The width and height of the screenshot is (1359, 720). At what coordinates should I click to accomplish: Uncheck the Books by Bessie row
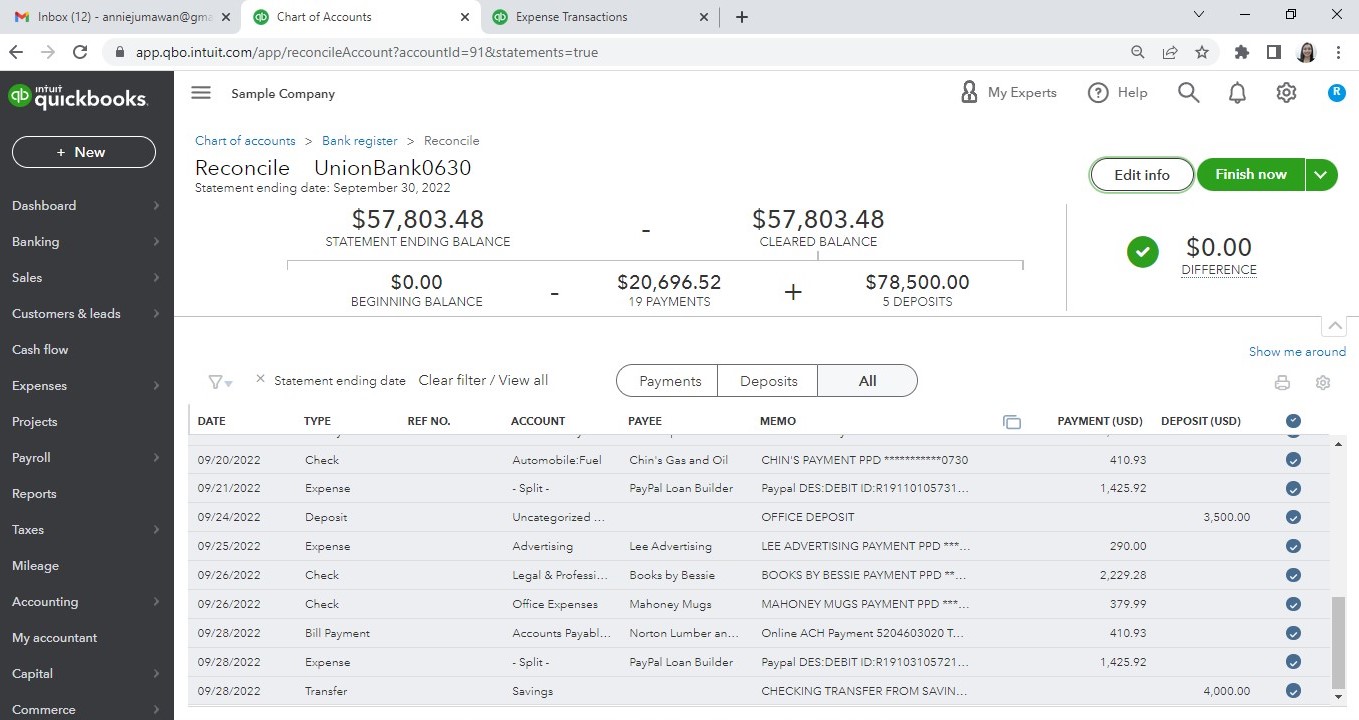(x=1293, y=575)
